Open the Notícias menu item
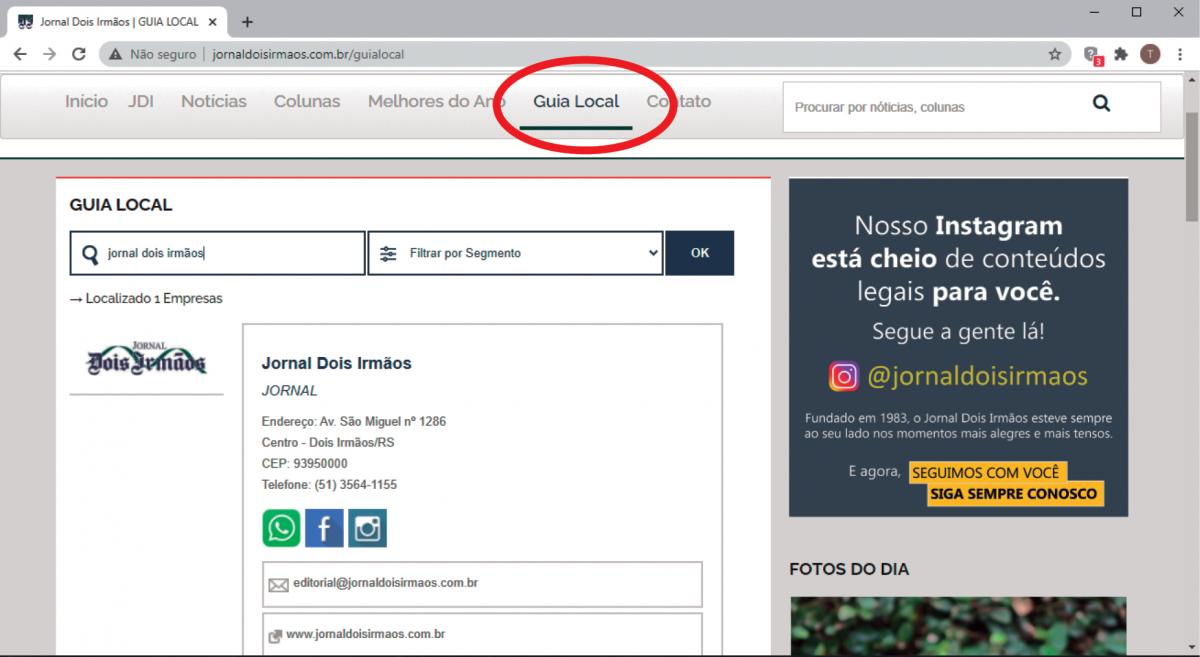 pyautogui.click(x=214, y=101)
